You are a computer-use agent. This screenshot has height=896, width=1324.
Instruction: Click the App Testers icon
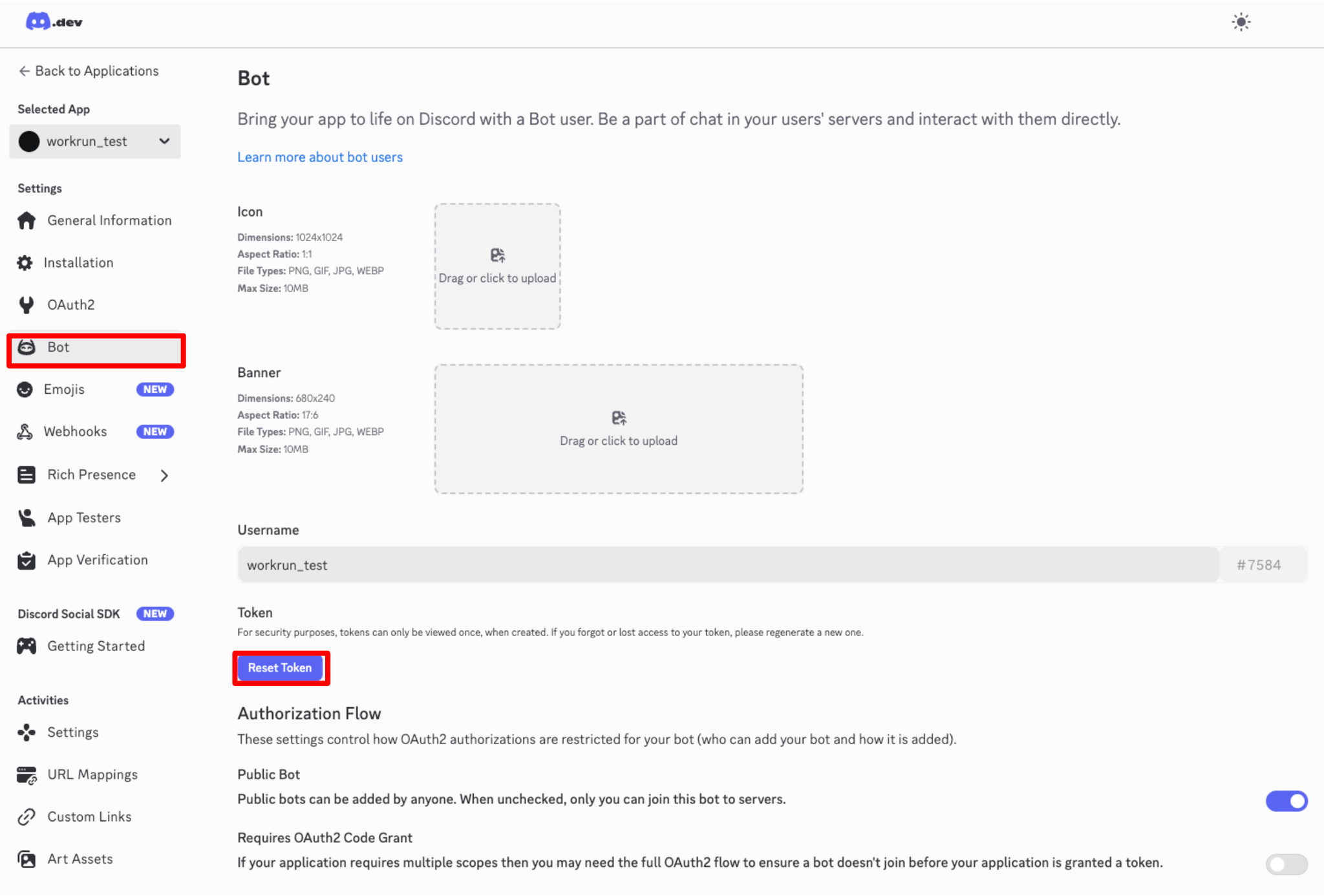[27, 518]
